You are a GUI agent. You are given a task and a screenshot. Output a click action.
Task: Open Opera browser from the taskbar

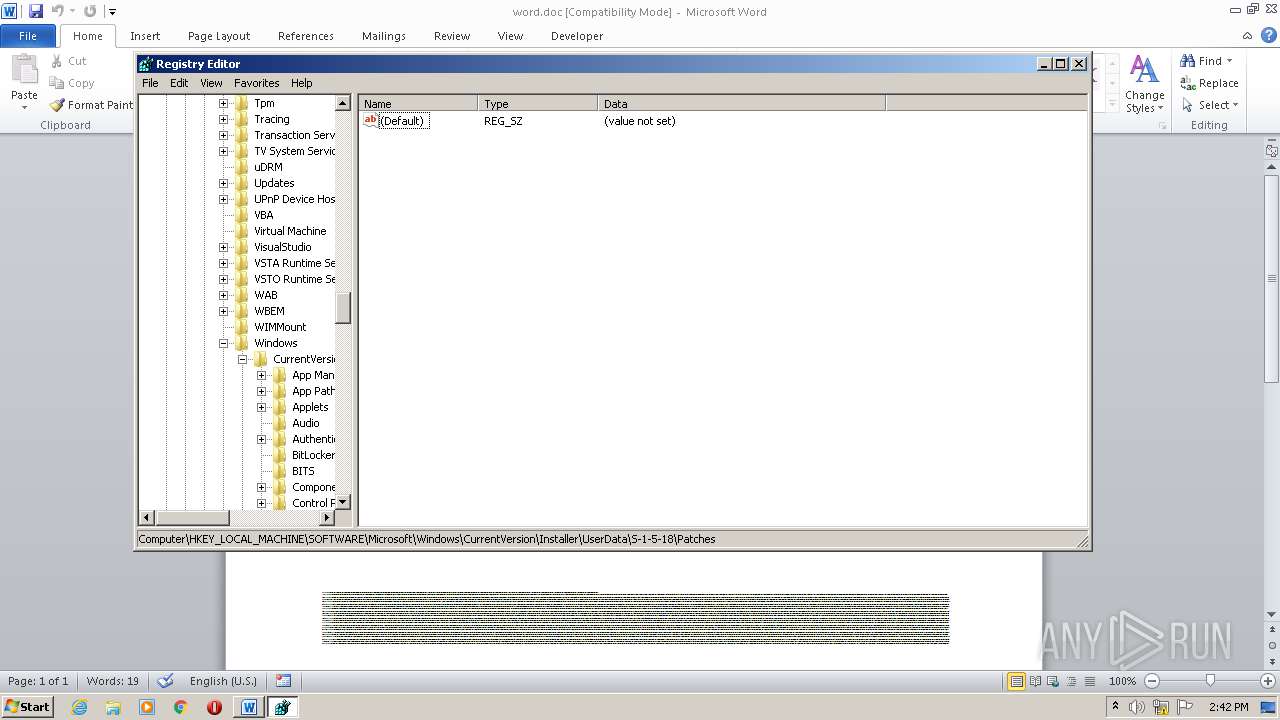pyautogui.click(x=214, y=707)
